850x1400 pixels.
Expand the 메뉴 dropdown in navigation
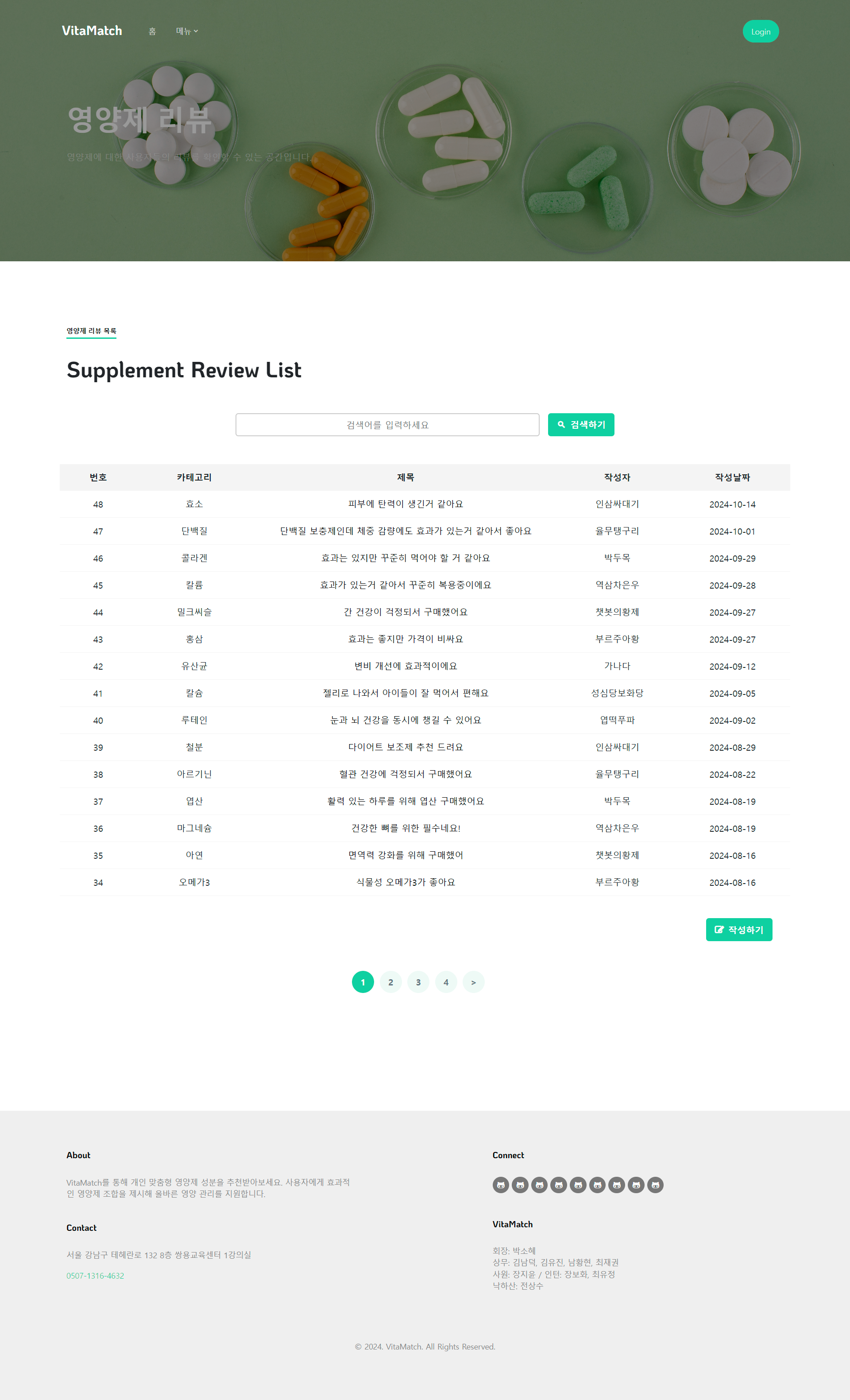(x=187, y=31)
